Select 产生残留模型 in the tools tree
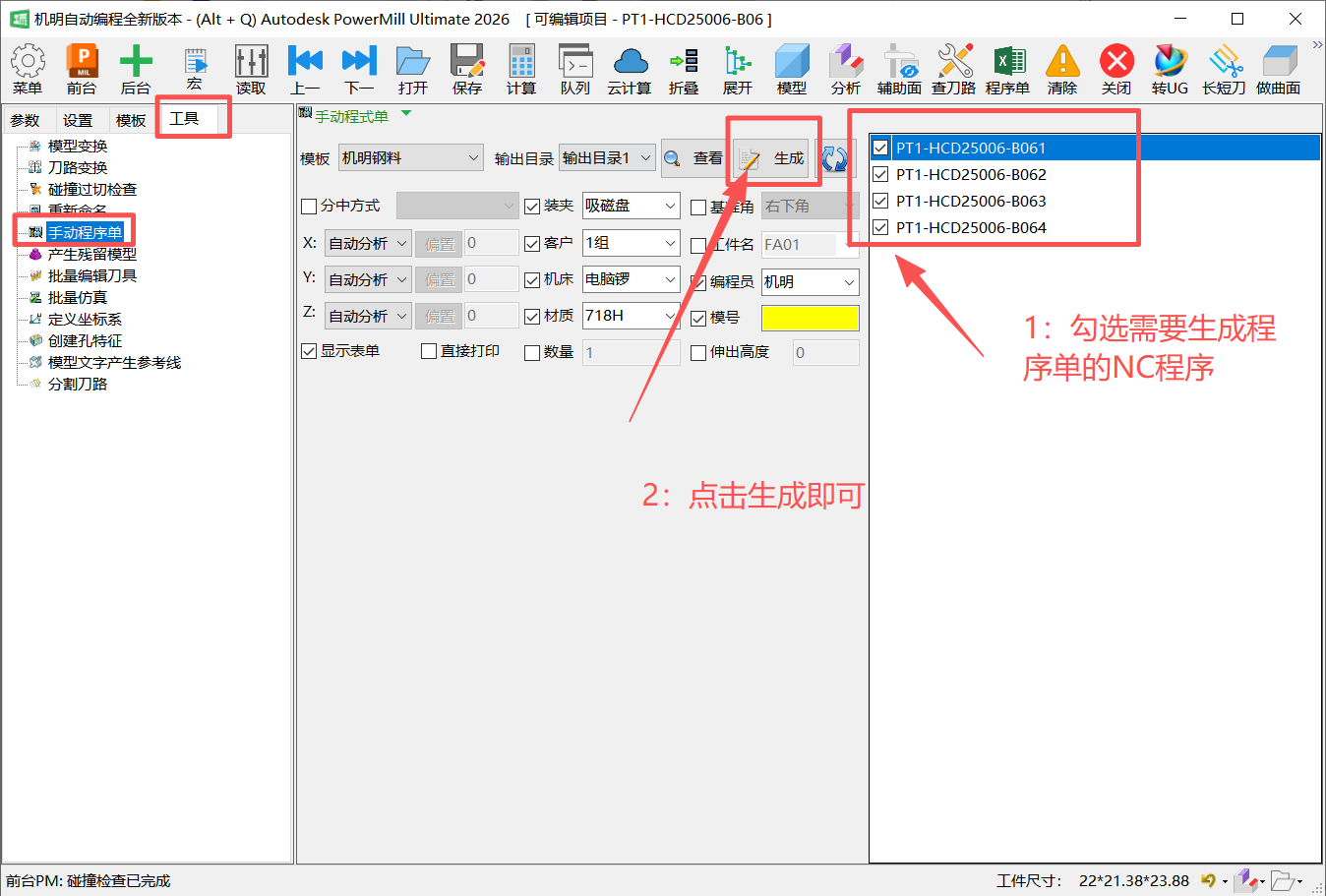Screen dimensions: 1326x896 [92, 254]
